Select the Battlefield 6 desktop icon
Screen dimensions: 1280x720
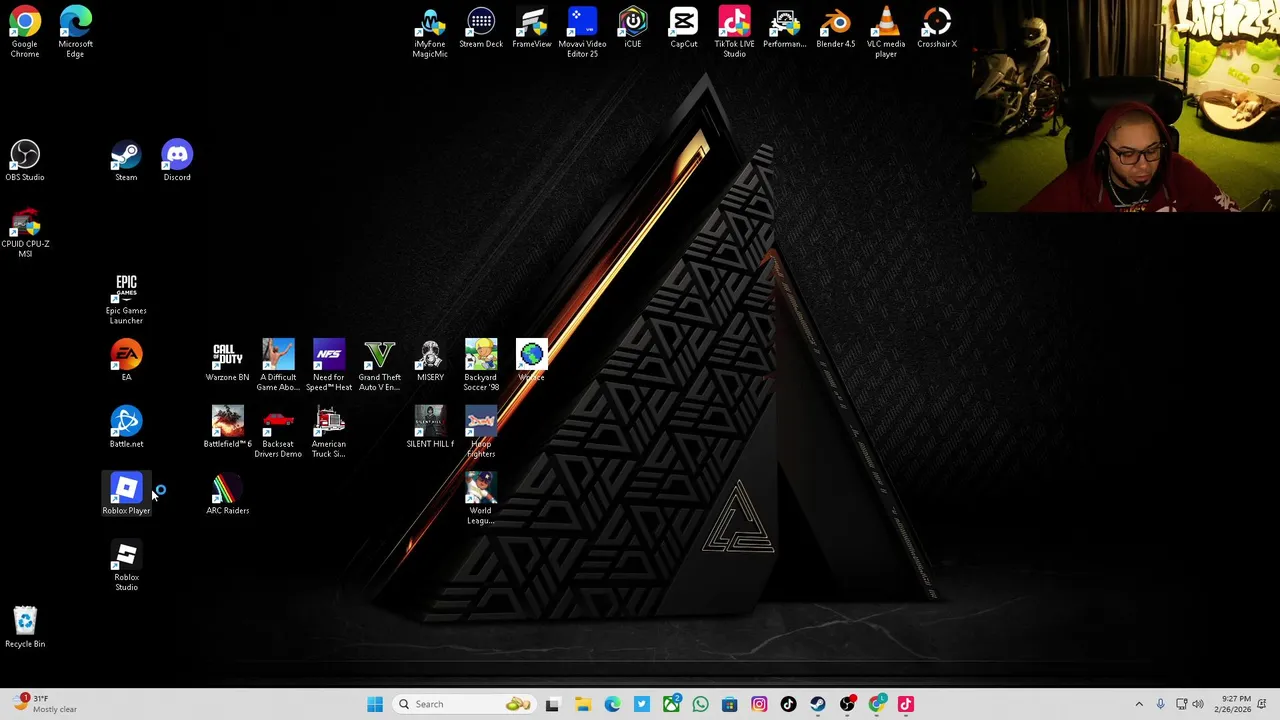coord(227,427)
